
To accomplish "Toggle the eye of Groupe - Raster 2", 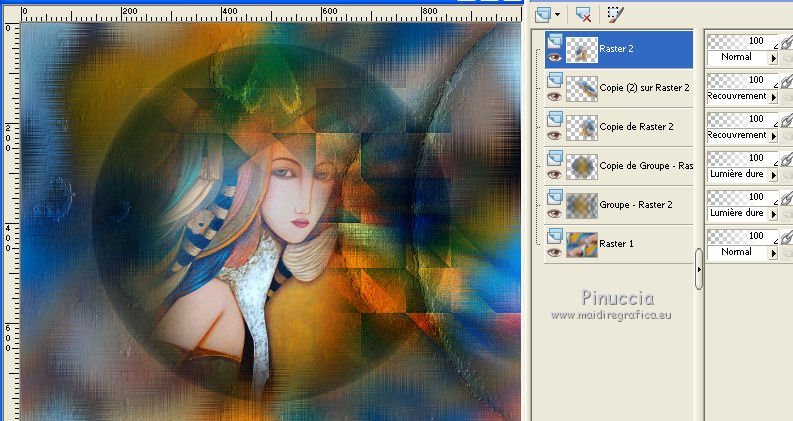I will (x=554, y=213).
